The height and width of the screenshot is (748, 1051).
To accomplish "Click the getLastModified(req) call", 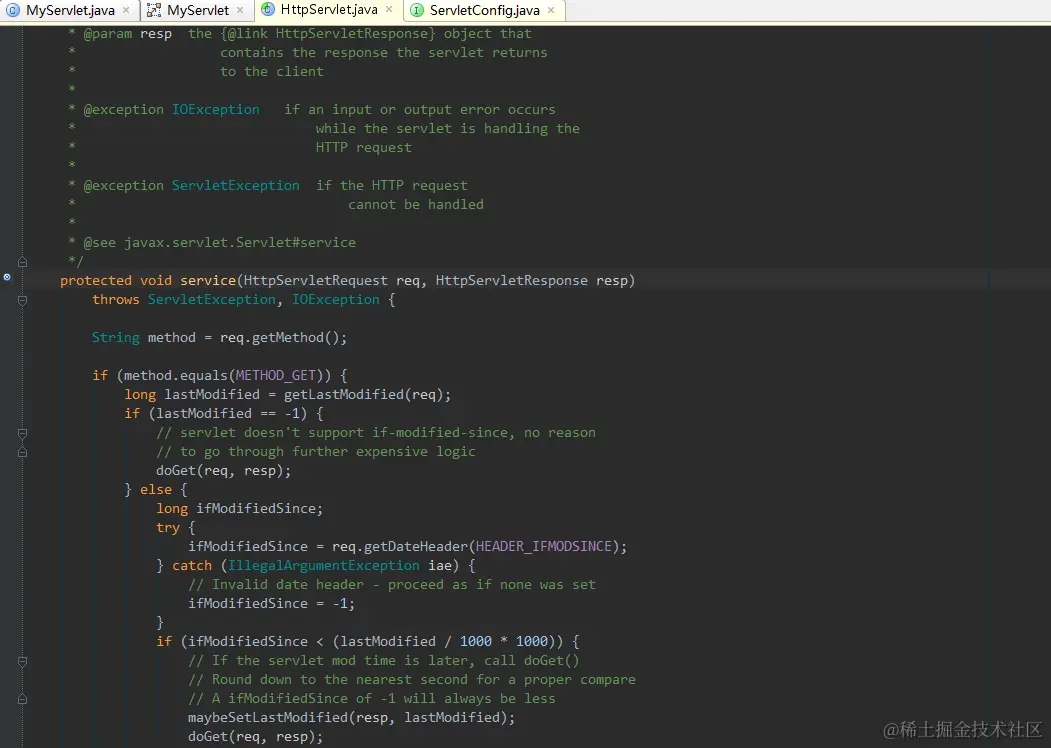I will 363,394.
